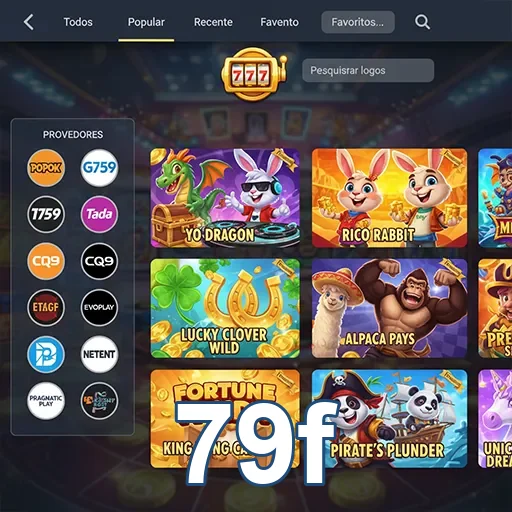
Task: Switch to the Todos tab
Action: (78, 22)
